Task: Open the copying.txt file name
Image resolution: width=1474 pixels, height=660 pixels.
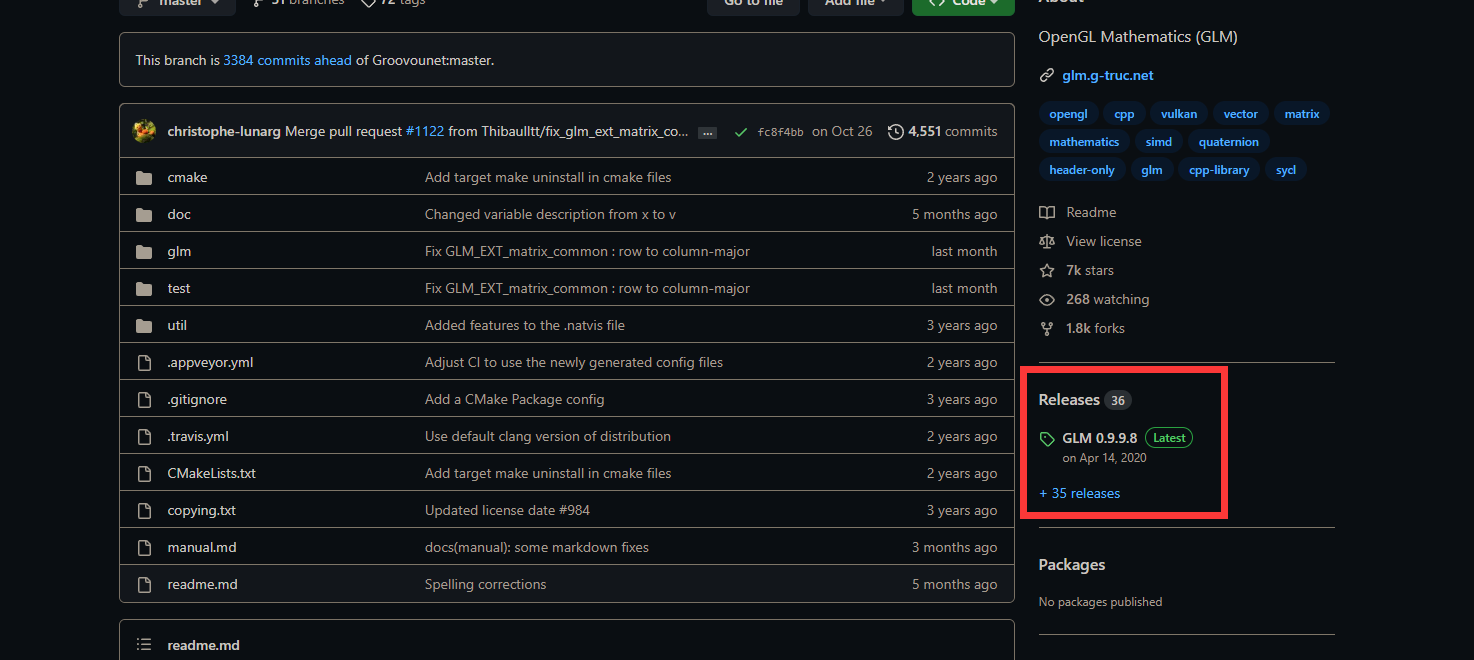Action: 201,510
